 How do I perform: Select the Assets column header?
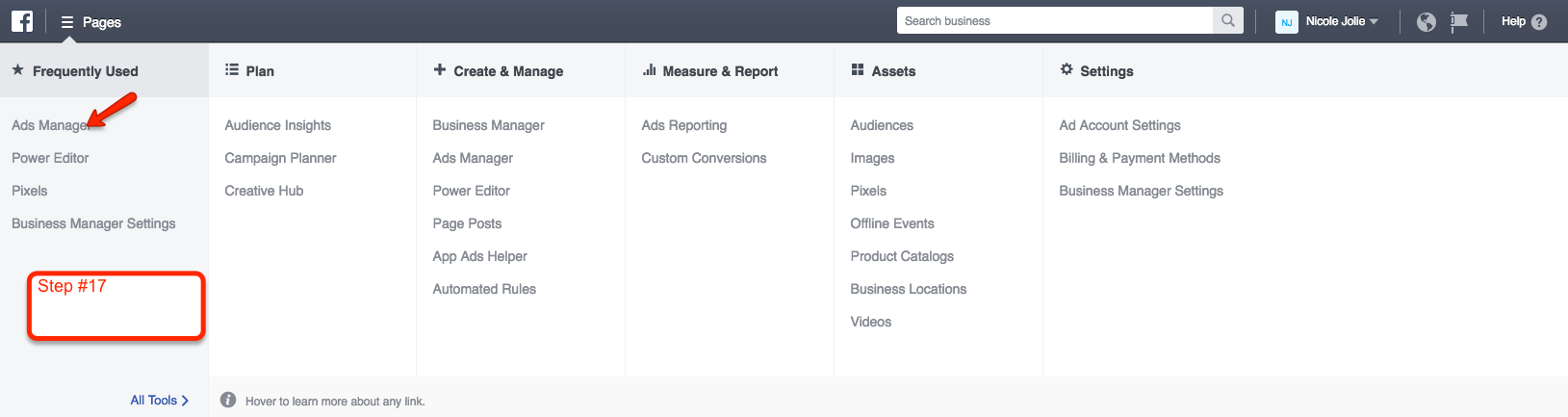[893, 71]
